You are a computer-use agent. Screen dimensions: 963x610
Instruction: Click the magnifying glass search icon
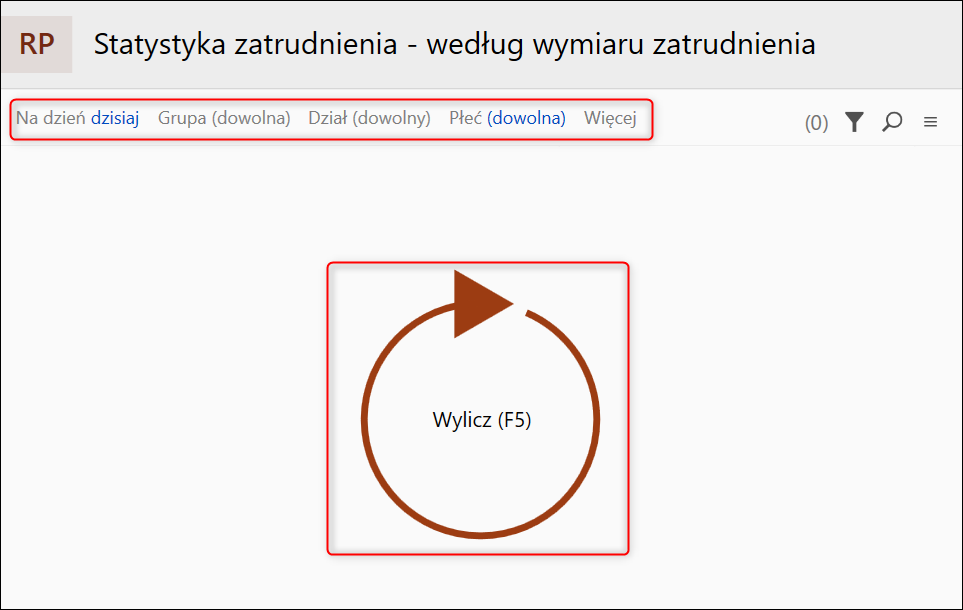[x=892, y=122]
